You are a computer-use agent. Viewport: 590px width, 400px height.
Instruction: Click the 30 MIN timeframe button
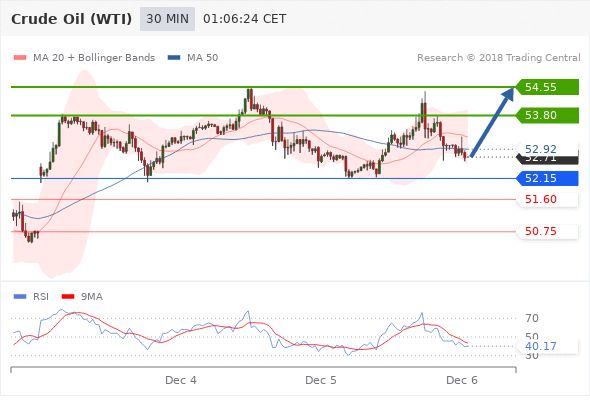(167, 19)
